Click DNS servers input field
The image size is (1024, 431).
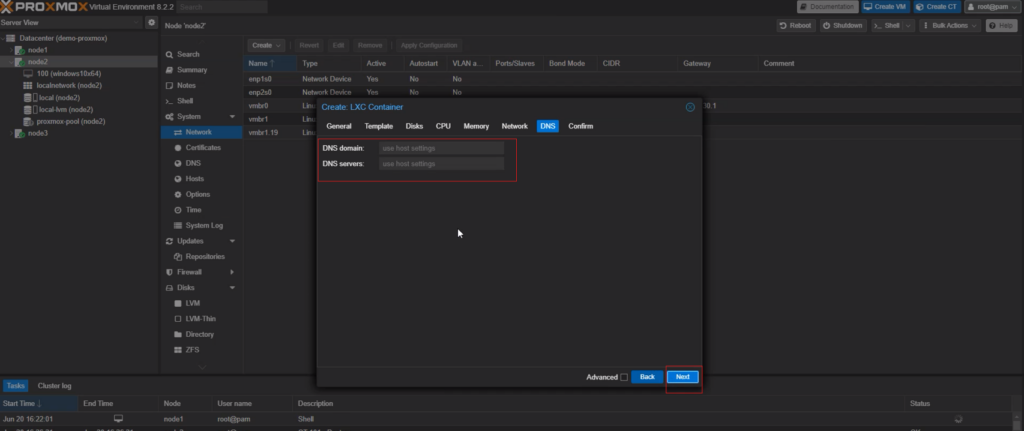point(441,164)
